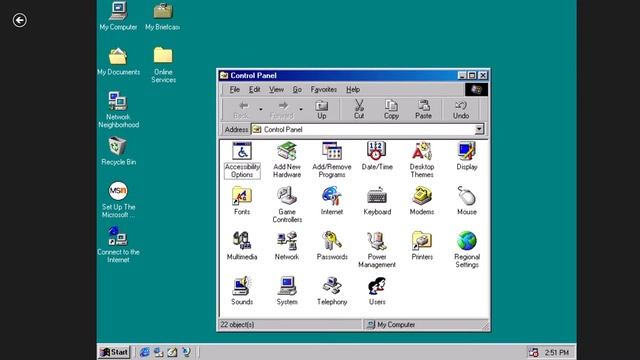Expand the Forward history dropdown arrow
640x360 pixels.
point(301,110)
